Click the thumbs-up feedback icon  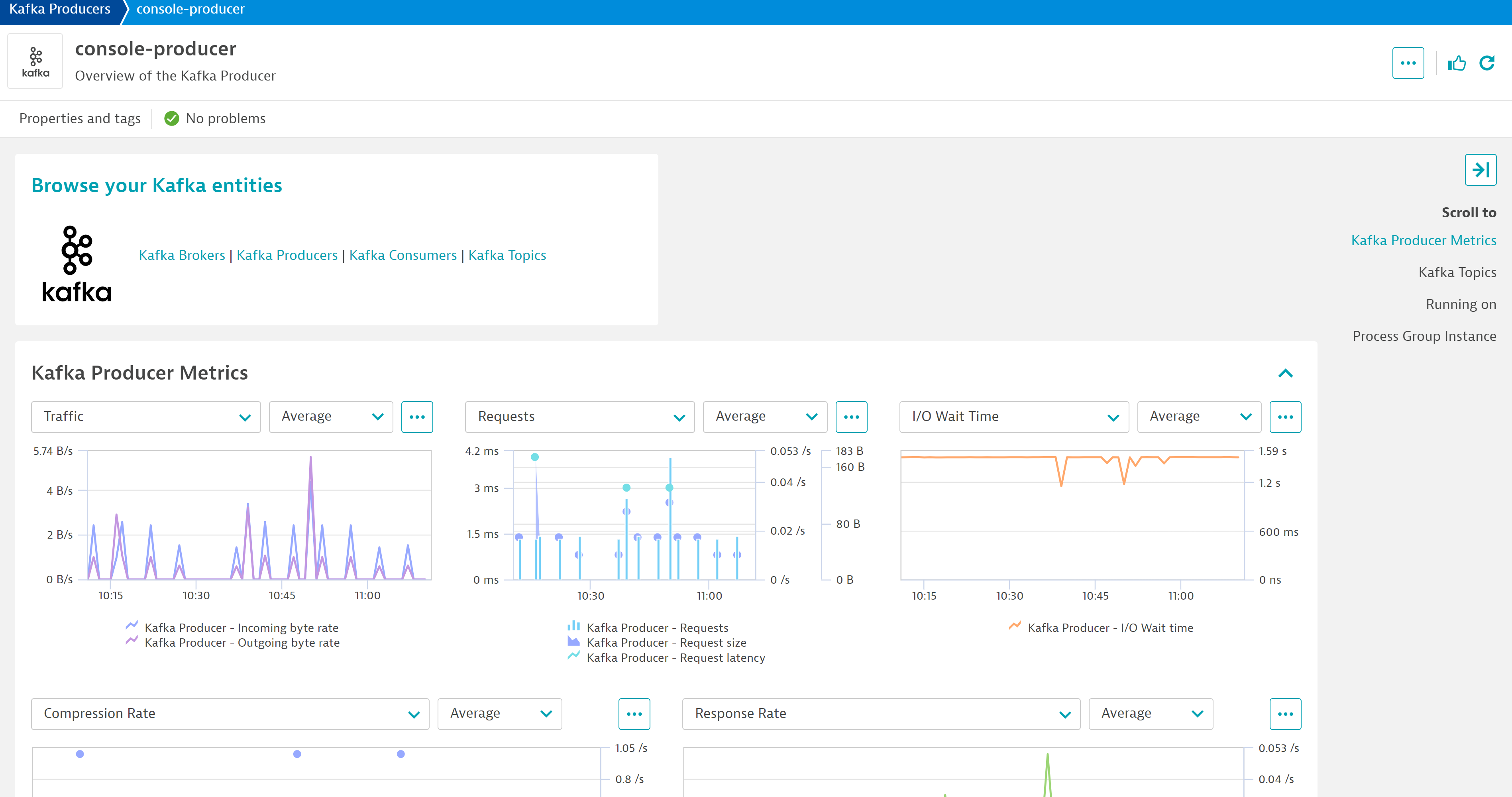click(1456, 63)
